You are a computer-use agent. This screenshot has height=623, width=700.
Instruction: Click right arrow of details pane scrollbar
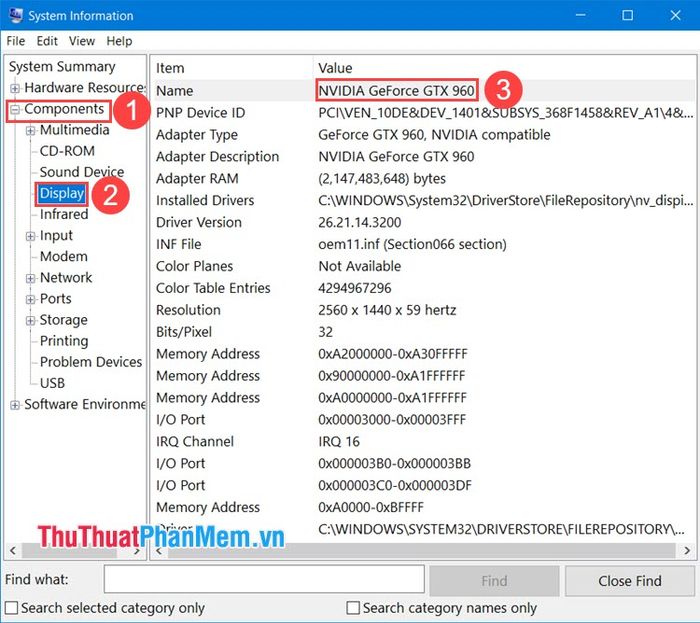click(x=687, y=551)
